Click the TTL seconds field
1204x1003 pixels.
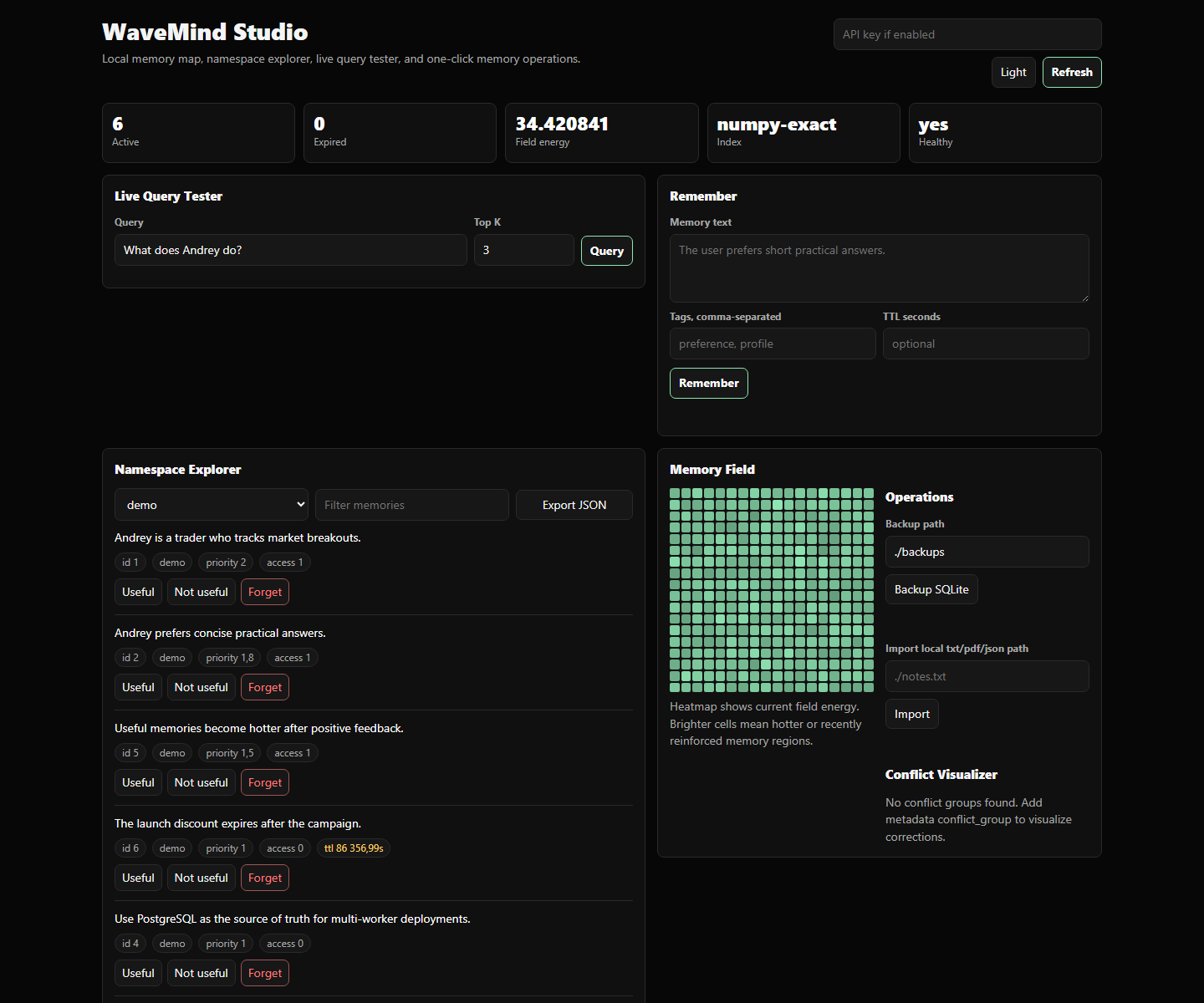click(986, 344)
